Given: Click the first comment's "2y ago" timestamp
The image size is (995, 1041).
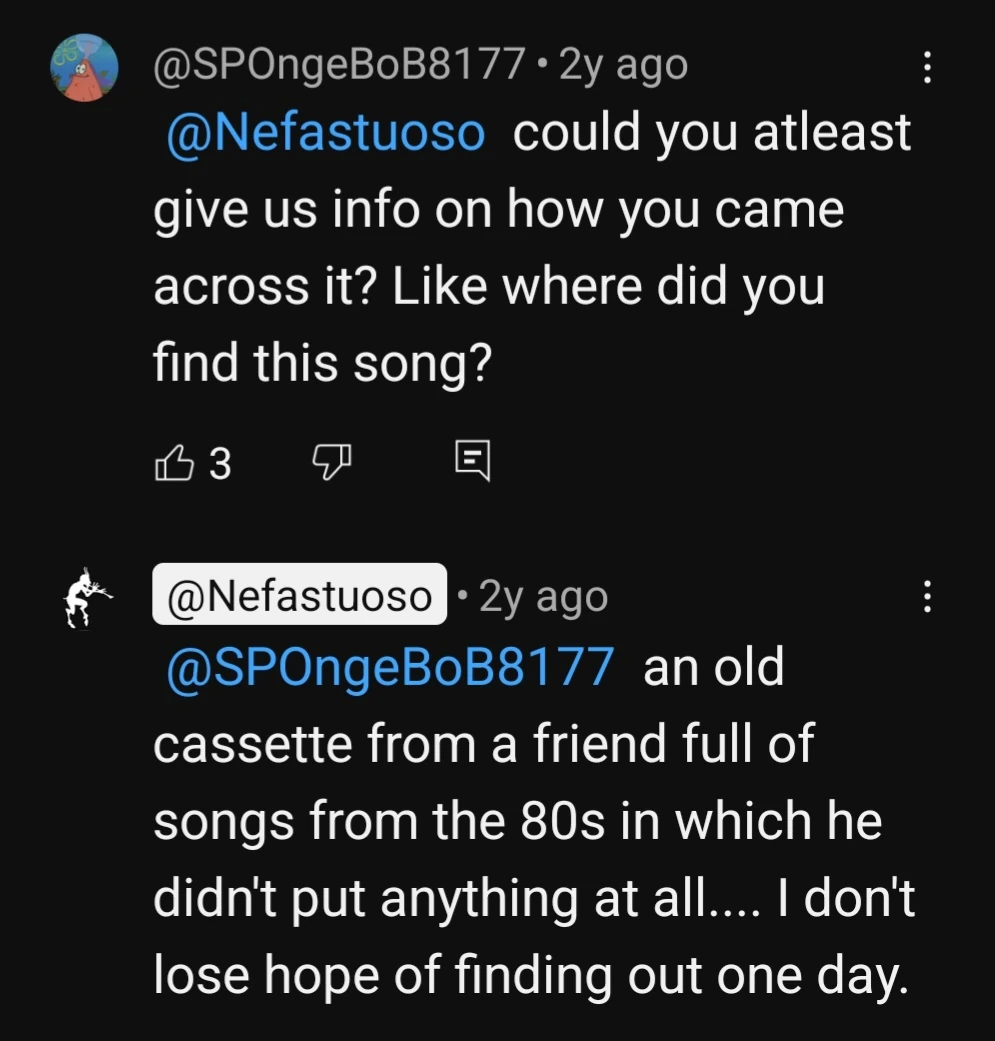Looking at the screenshot, I should [623, 66].
